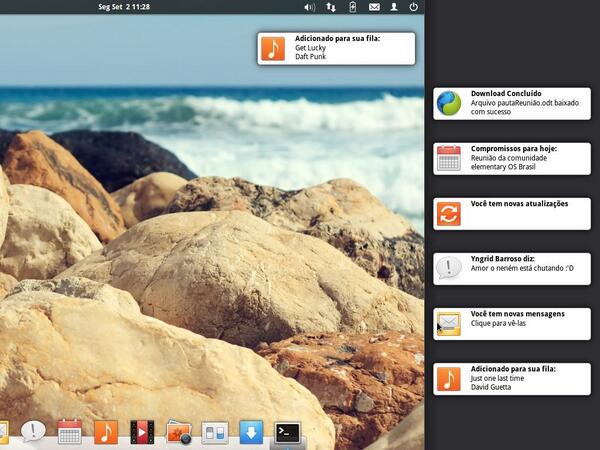Launch the Calendar app from the dock
Screen dimensions: 600x450
pyautogui.click(x=69, y=431)
